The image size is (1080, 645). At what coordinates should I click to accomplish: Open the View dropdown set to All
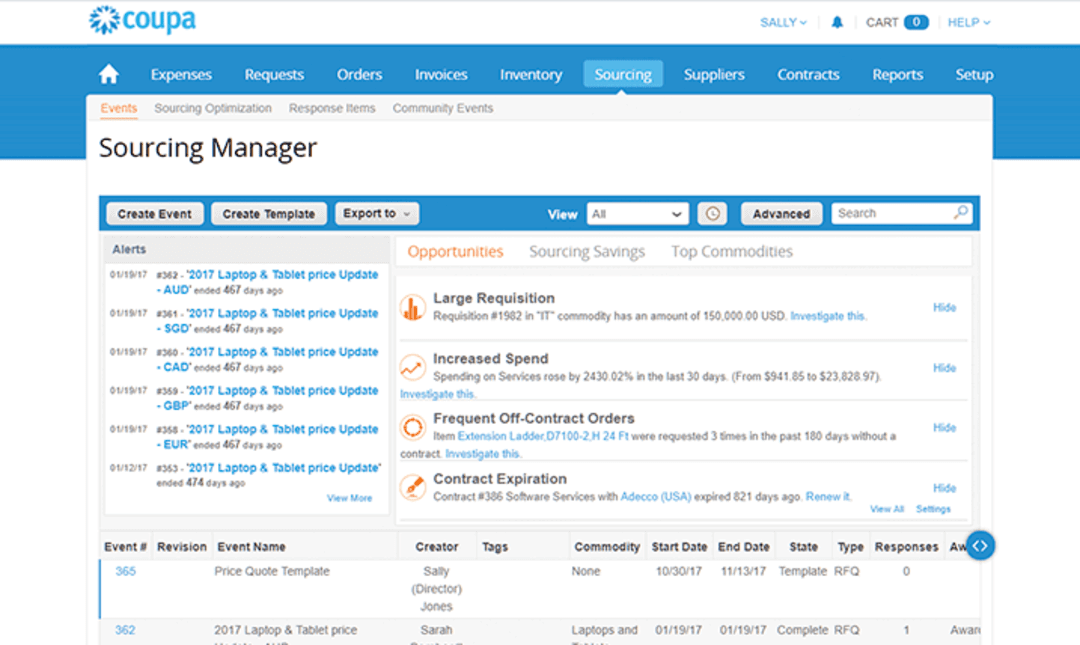(x=637, y=213)
